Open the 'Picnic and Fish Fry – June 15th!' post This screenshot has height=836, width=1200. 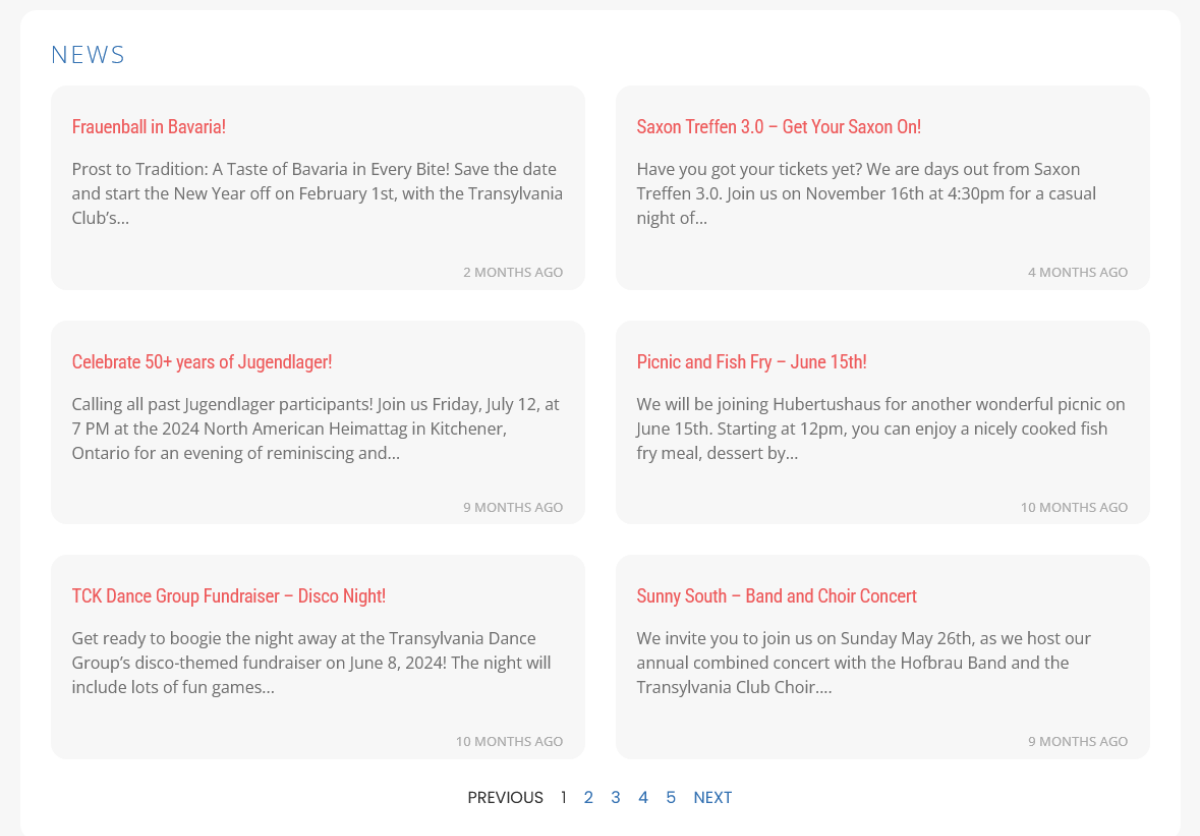(x=751, y=362)
